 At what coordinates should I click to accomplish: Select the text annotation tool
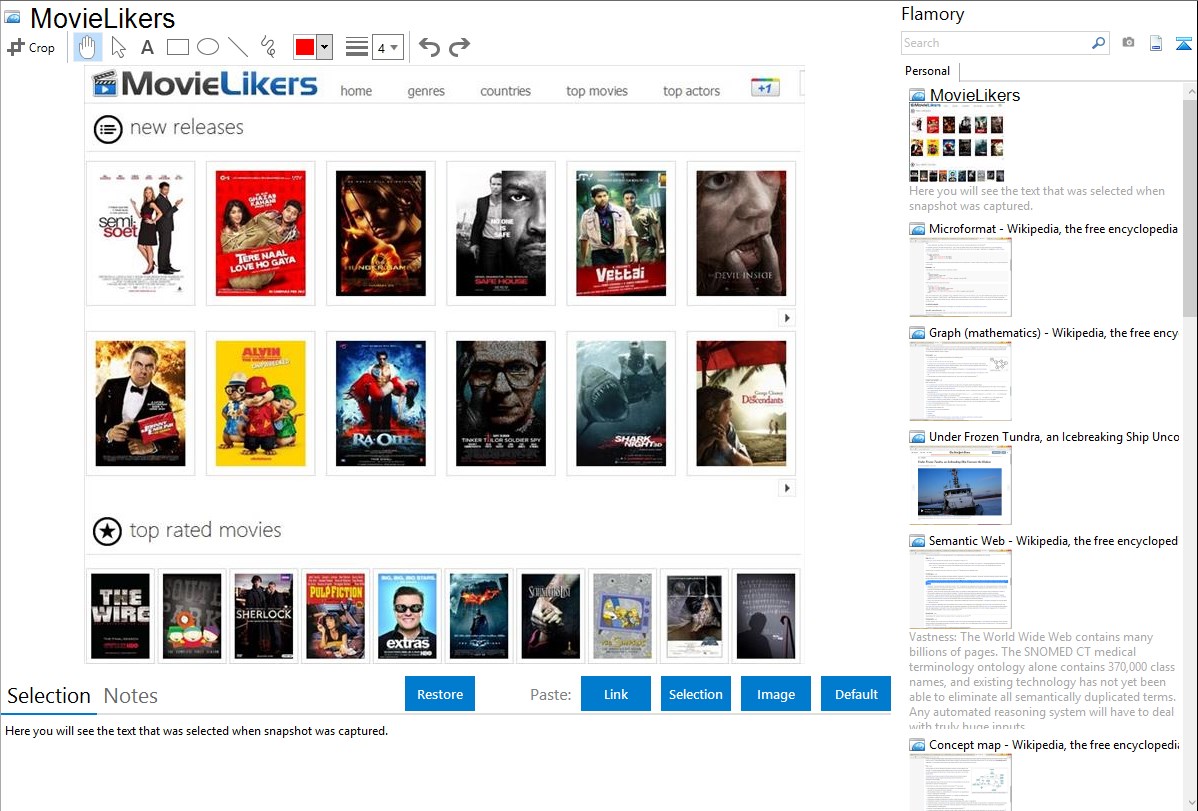147,47
